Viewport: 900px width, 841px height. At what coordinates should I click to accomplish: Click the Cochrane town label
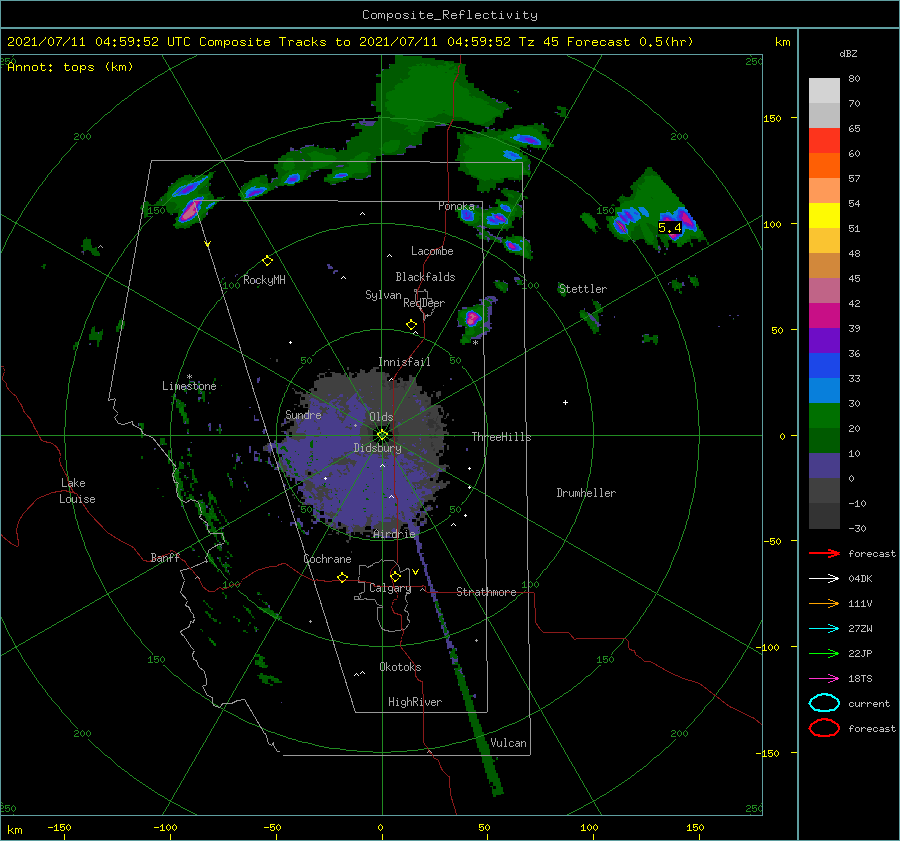point(327,559)
